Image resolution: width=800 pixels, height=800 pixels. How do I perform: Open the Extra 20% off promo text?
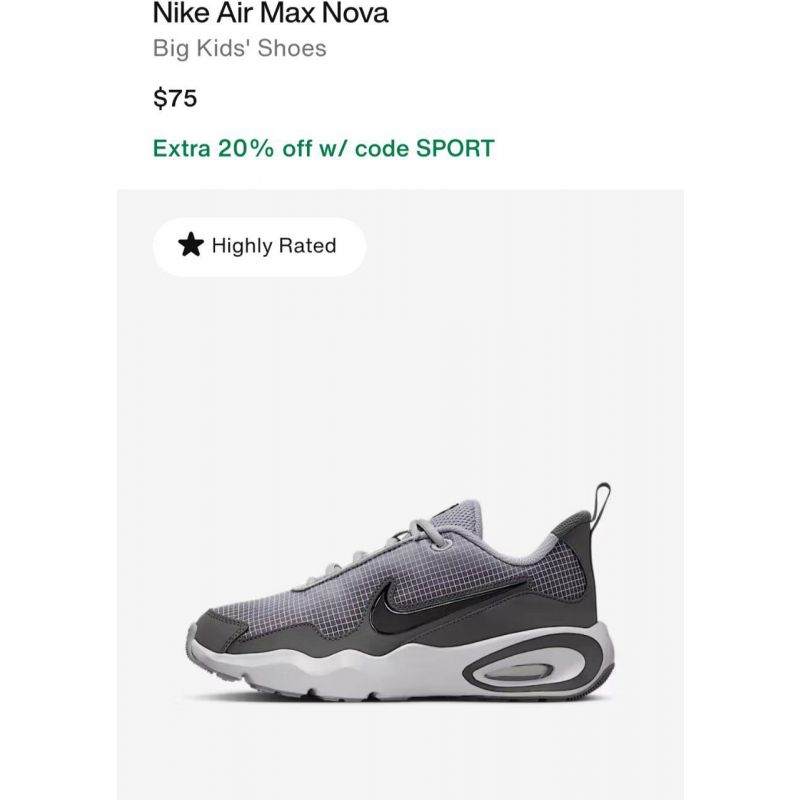[x=323, y=148]
